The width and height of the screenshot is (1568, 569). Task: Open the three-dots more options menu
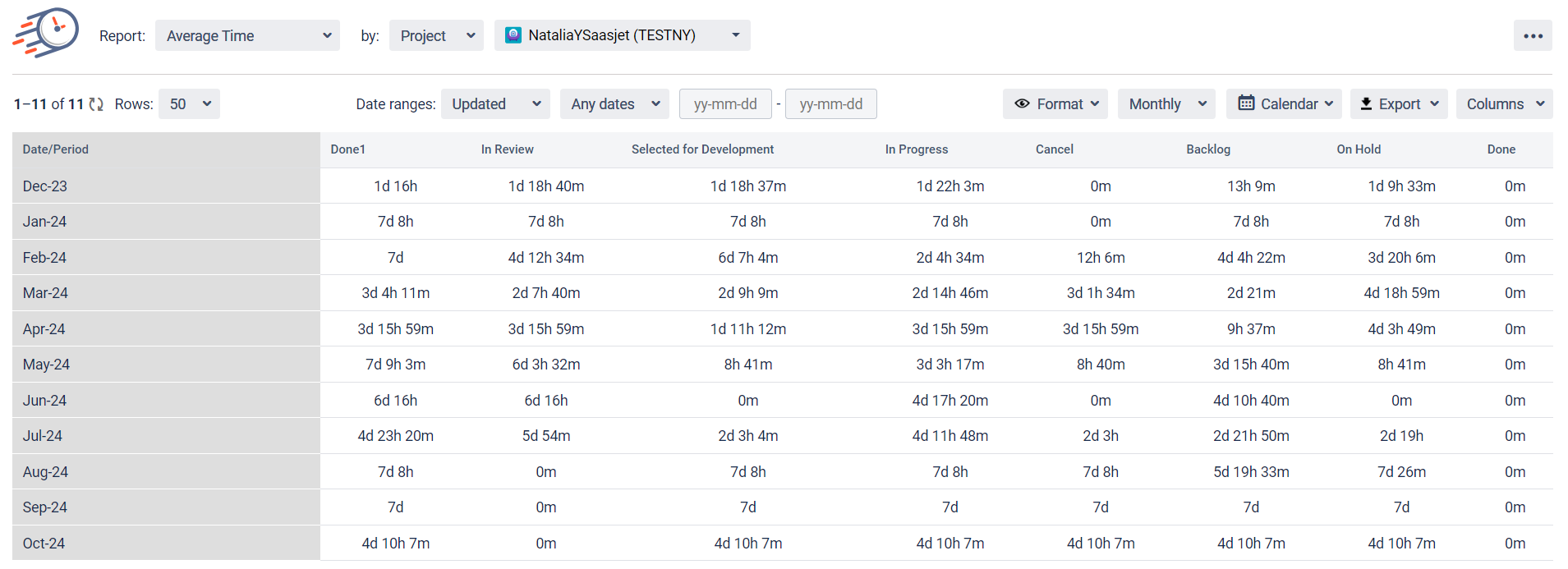coord(1533,35)
